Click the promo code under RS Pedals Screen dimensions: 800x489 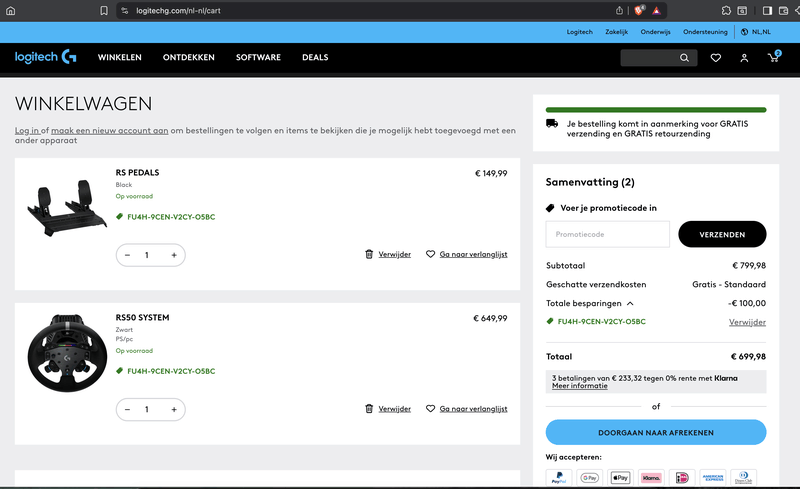[171, 217]
